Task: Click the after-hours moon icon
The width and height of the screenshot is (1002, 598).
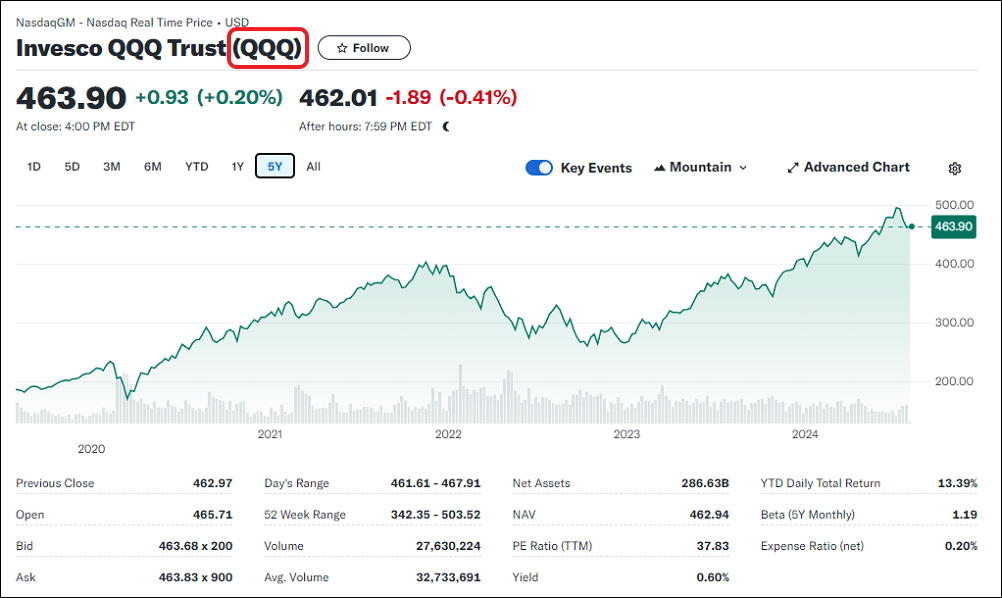Action: (x=446, y=126)
